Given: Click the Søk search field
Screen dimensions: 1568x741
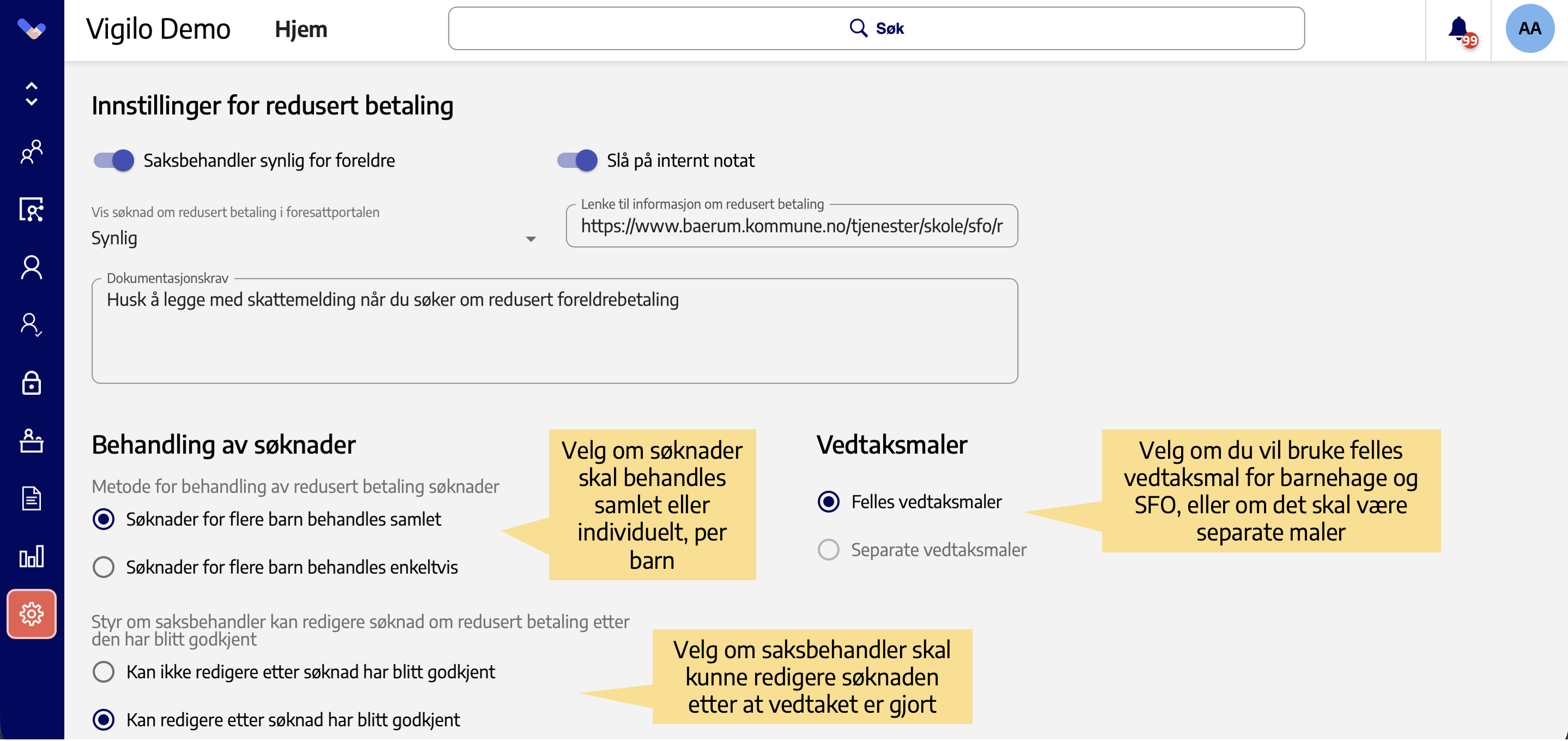Looking at the screenshot, I should pyautogui.click(x=876, y=29).
